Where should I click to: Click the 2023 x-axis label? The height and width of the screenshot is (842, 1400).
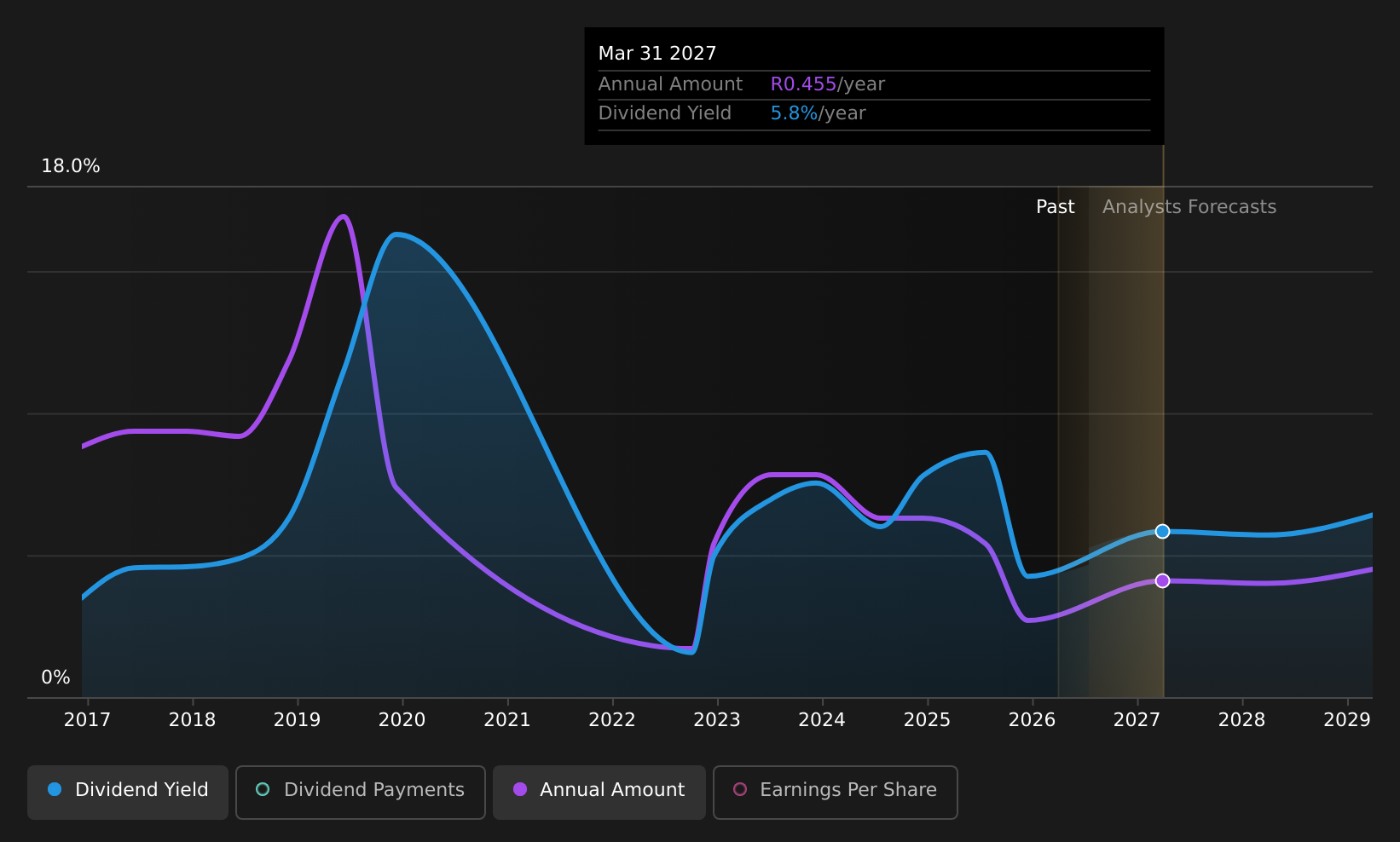point(717,720)
